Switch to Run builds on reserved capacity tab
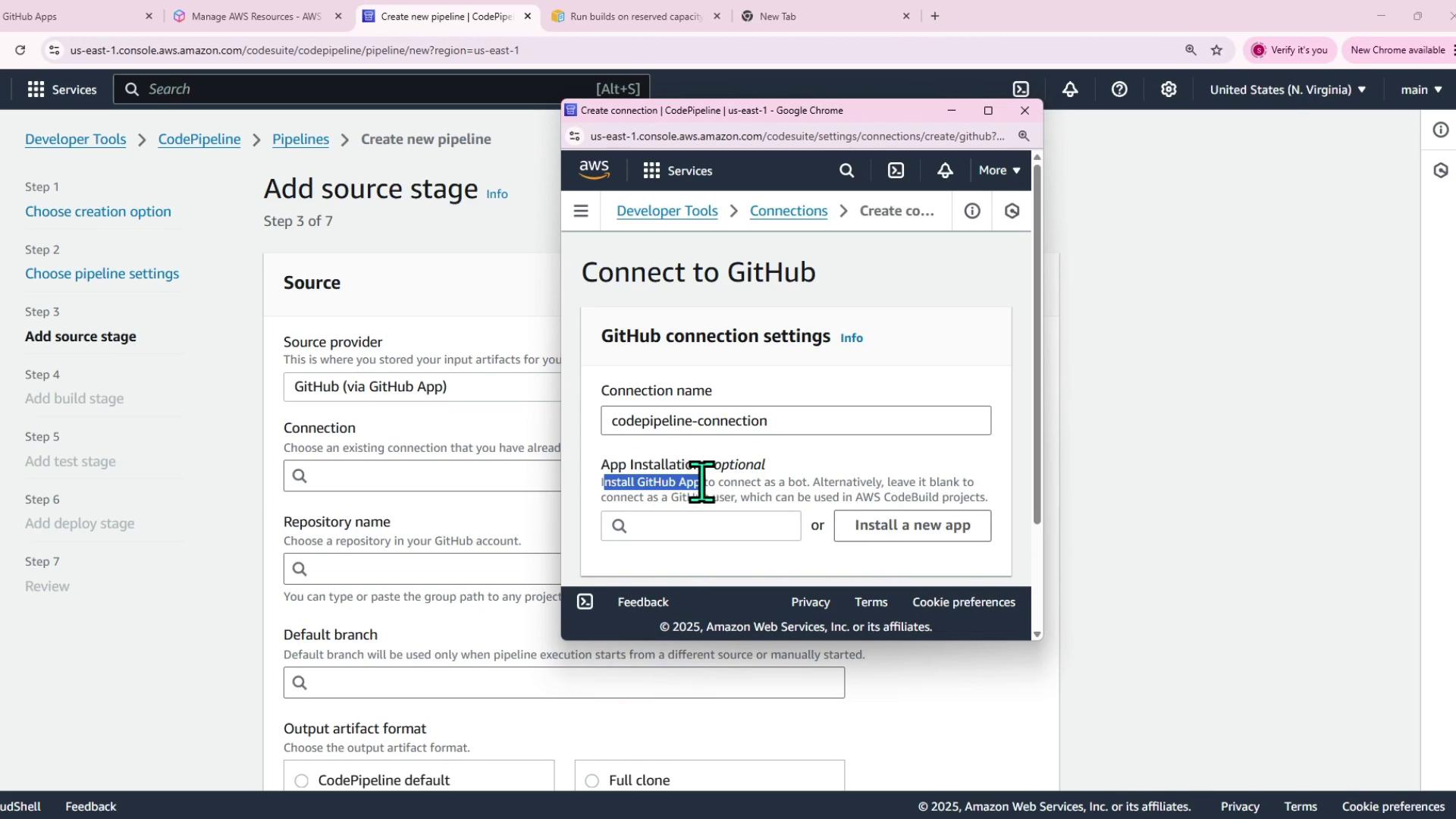1456x819 pixels. click(x=635, y=16)
